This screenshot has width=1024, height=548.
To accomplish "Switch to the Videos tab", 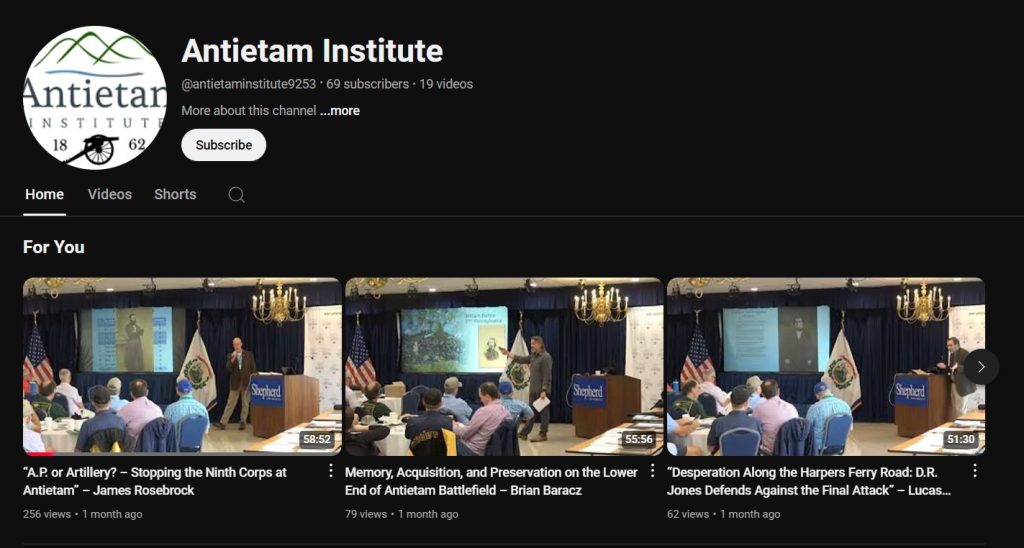I will (110, 194).
